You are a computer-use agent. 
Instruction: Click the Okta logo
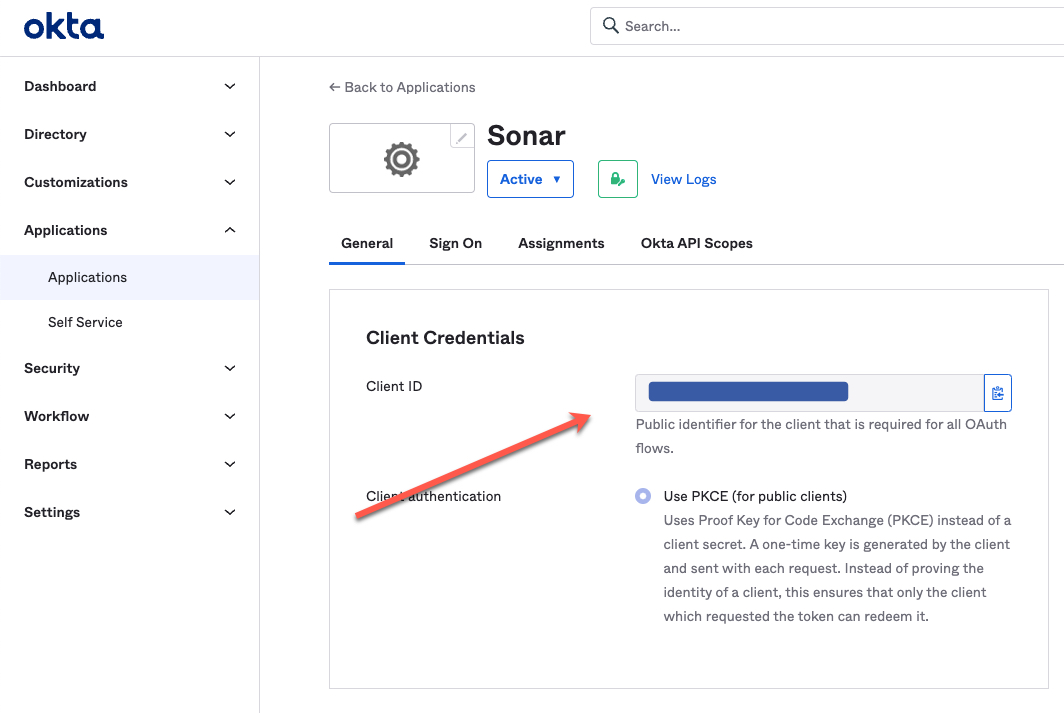point(64,27)
